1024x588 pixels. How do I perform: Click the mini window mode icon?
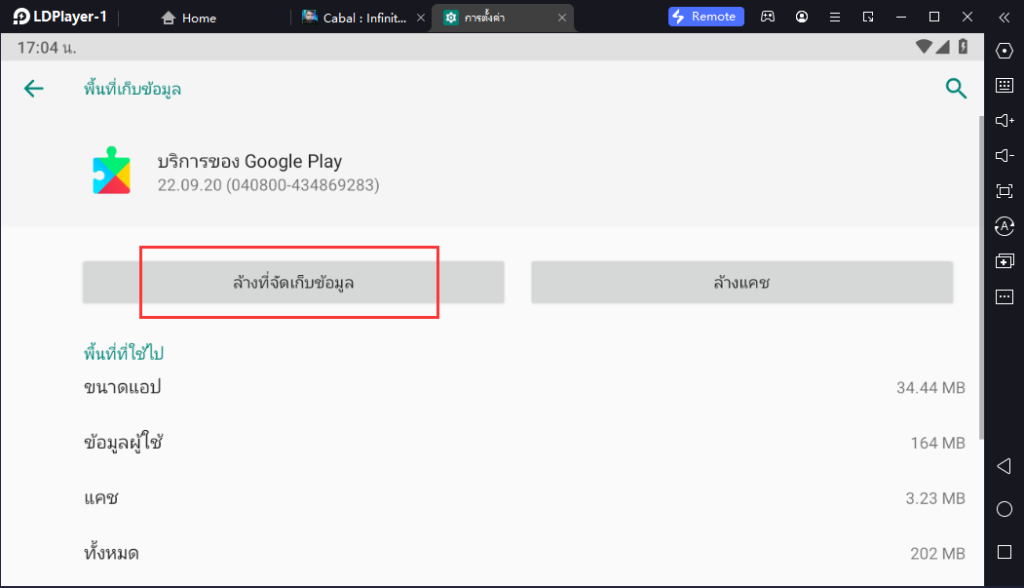click(868, 17)
